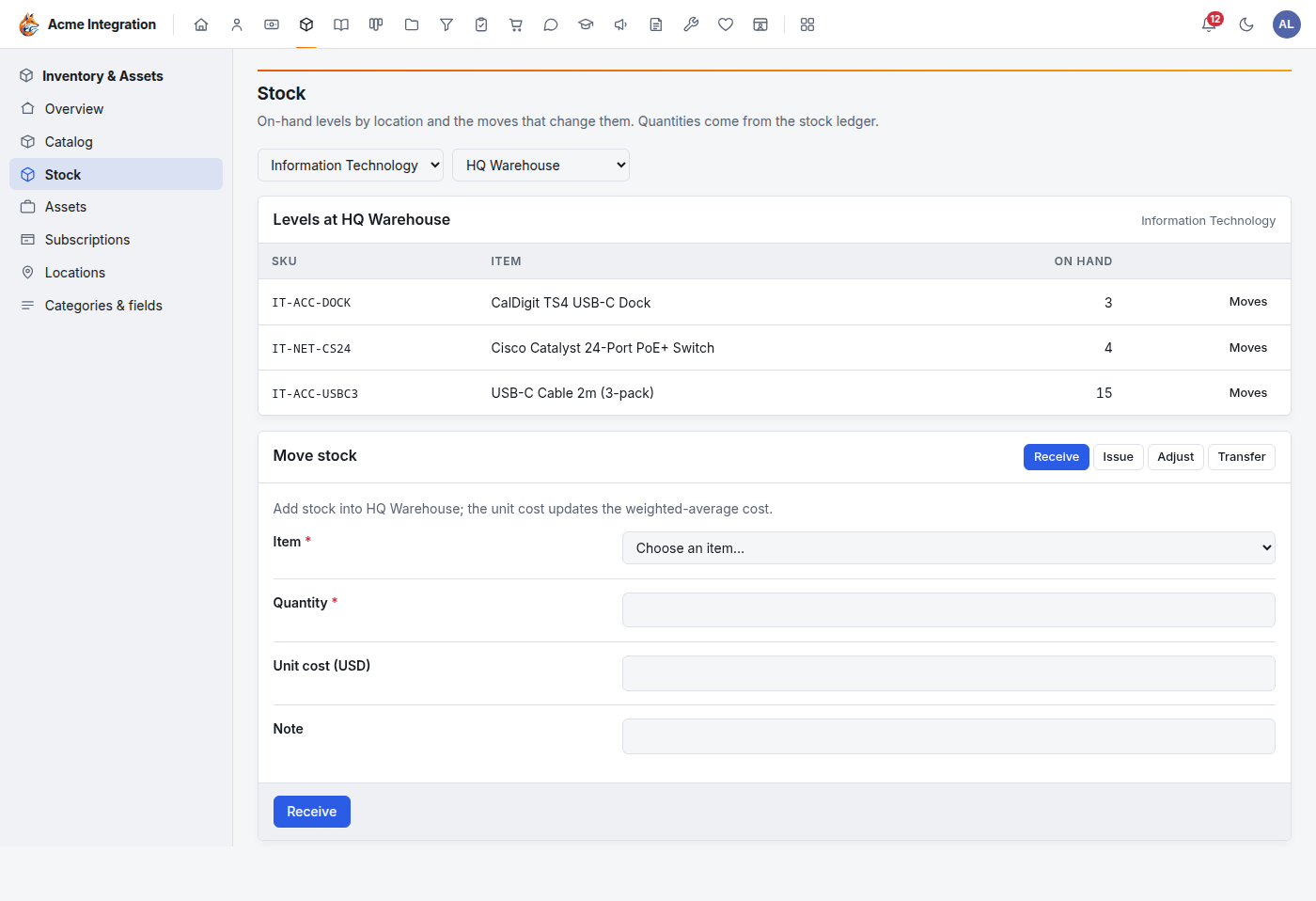Go to Overview in the sidebar
This screenshot has width=1316, height=901.
coord(117,109)
